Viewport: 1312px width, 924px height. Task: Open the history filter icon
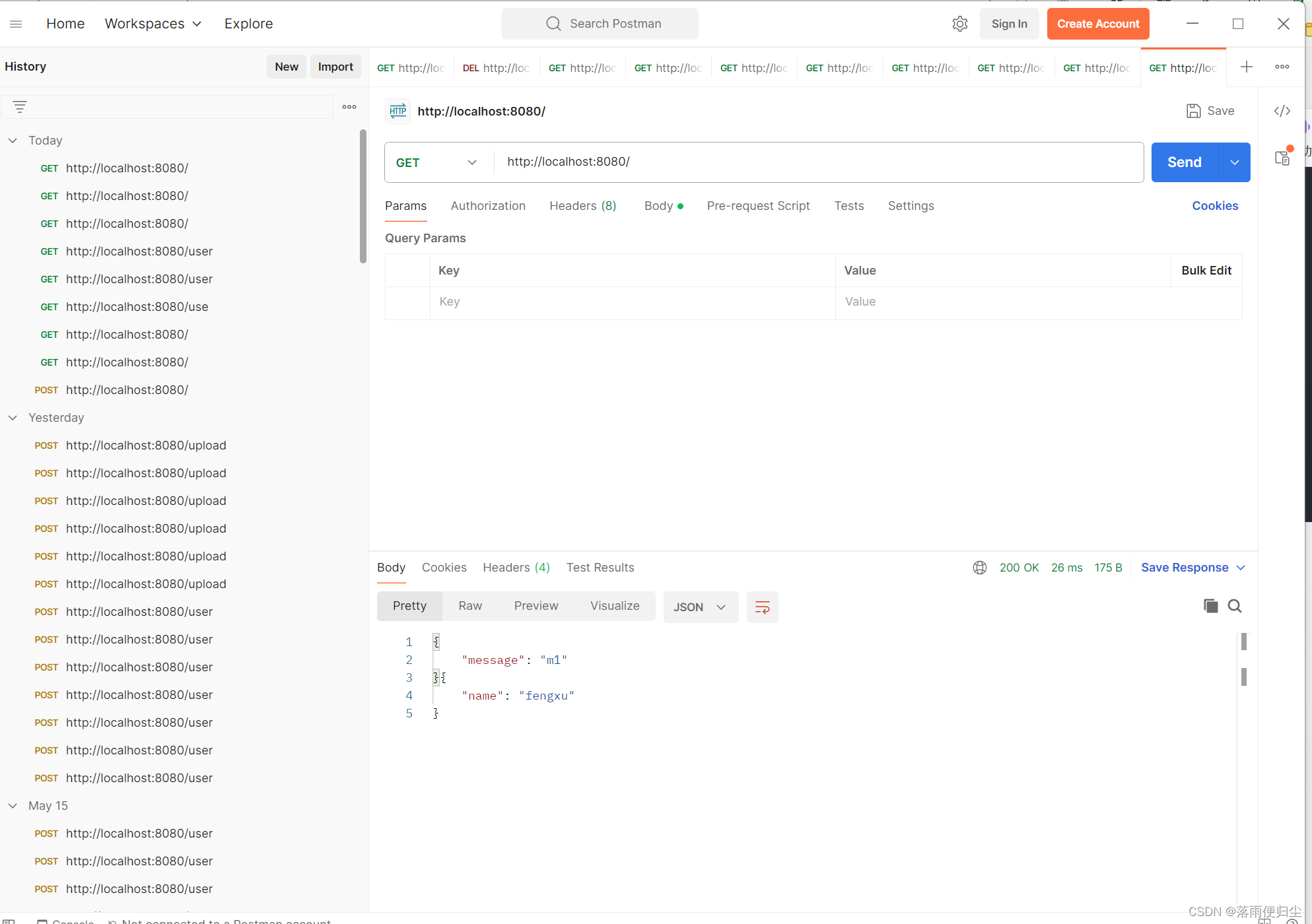click(20, 107)
